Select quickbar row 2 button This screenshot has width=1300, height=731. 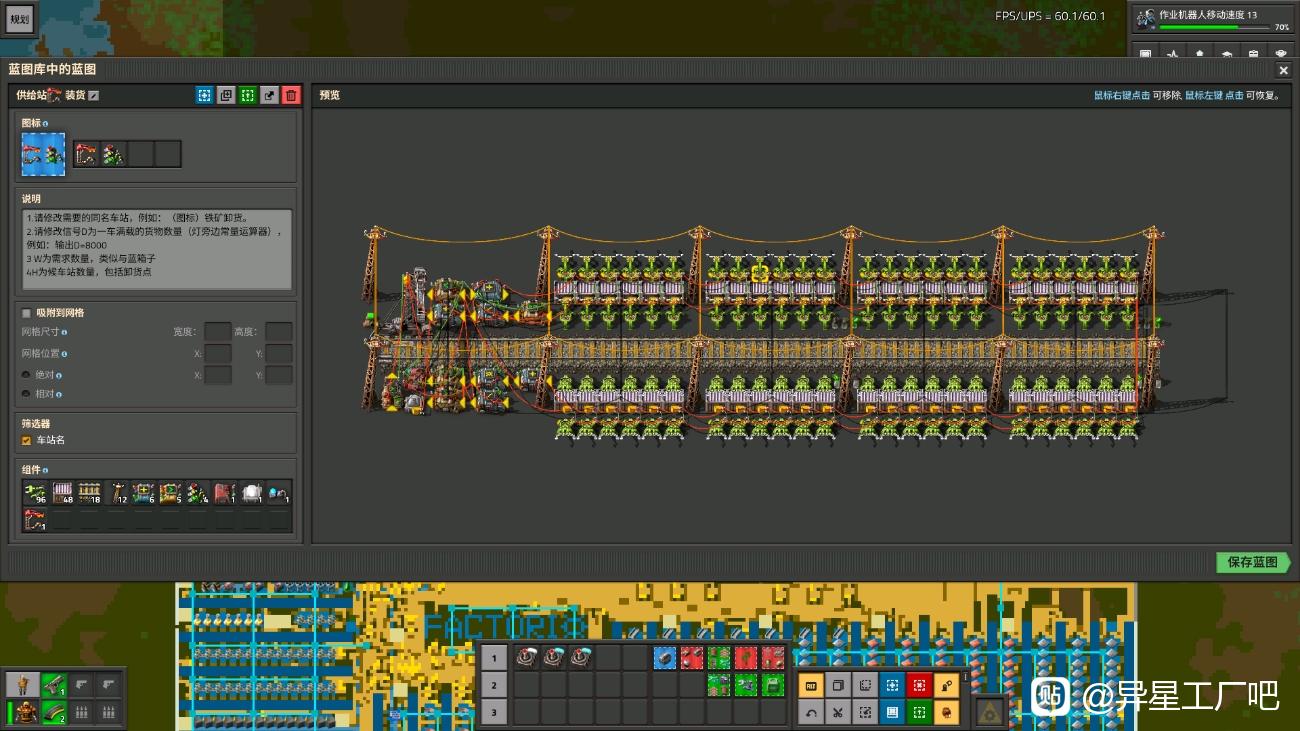493,685
